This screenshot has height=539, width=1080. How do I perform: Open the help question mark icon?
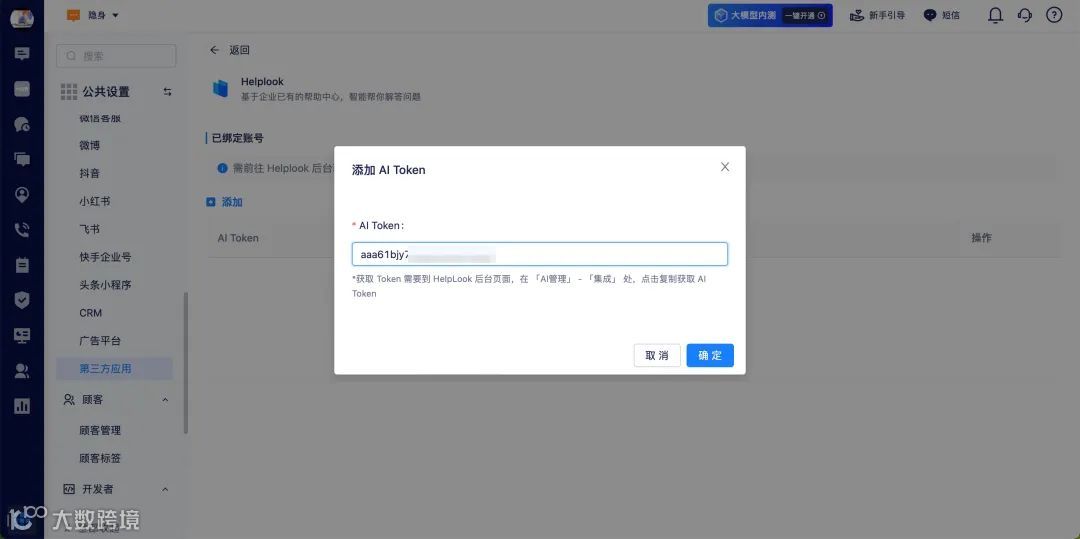(x=1055, y=15)
